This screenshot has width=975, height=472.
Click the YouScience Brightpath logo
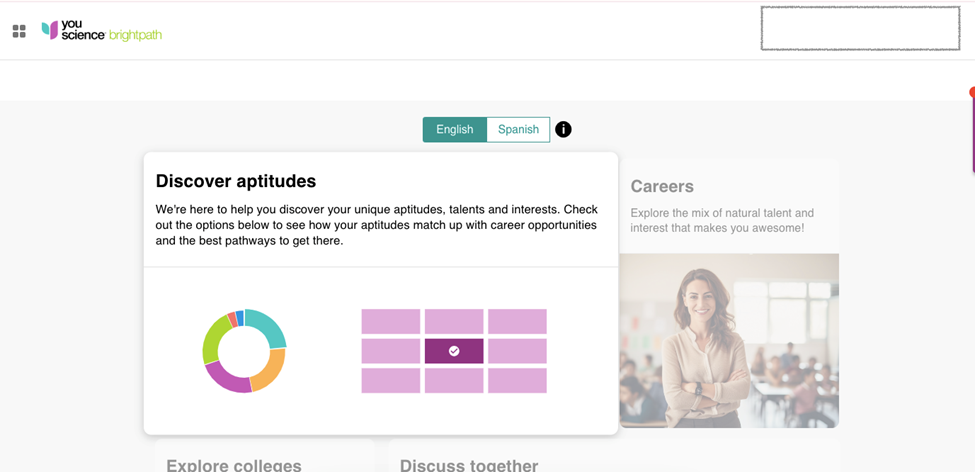pyautogui.click(x=102, y=30)
